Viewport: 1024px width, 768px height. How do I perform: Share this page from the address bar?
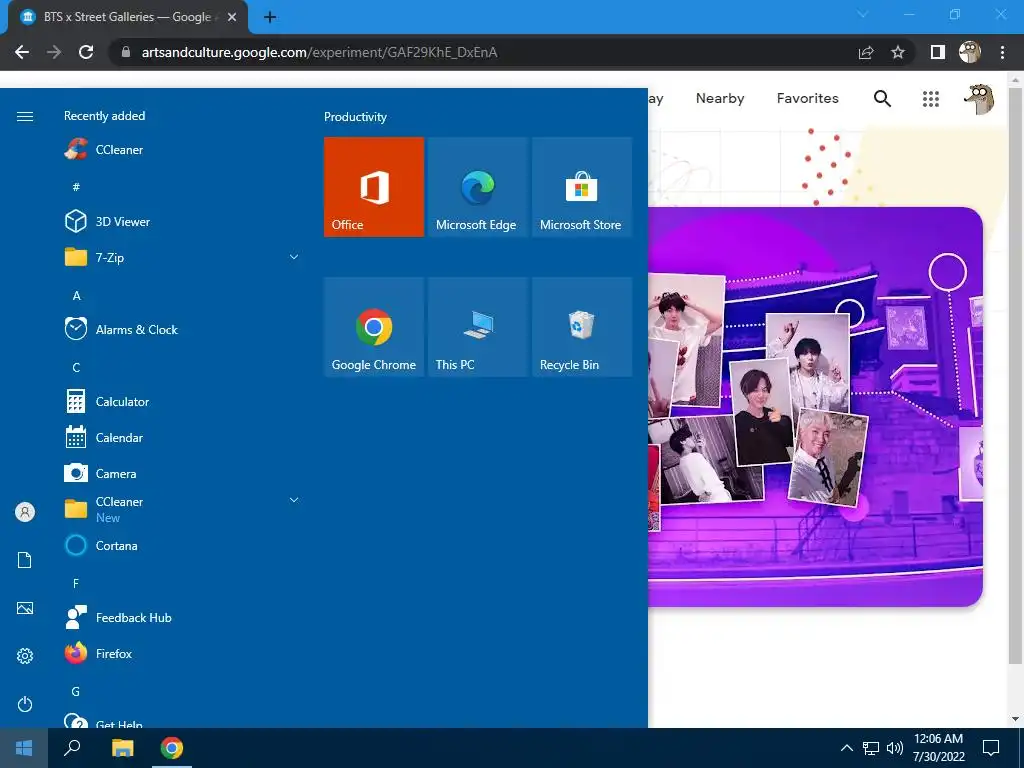pos(866,52)
